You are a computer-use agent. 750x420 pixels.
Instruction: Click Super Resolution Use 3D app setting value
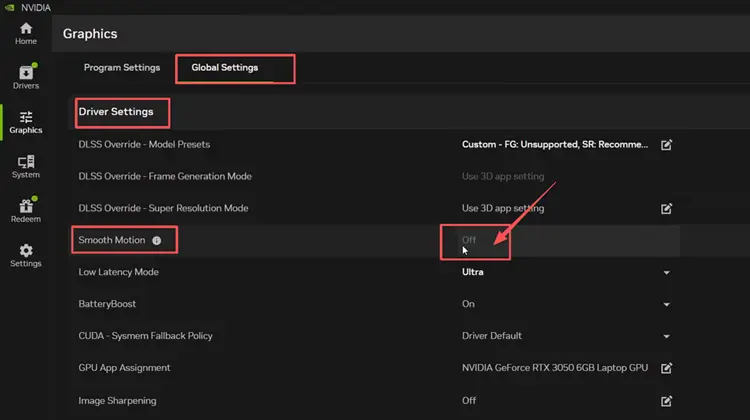[503, 208]
